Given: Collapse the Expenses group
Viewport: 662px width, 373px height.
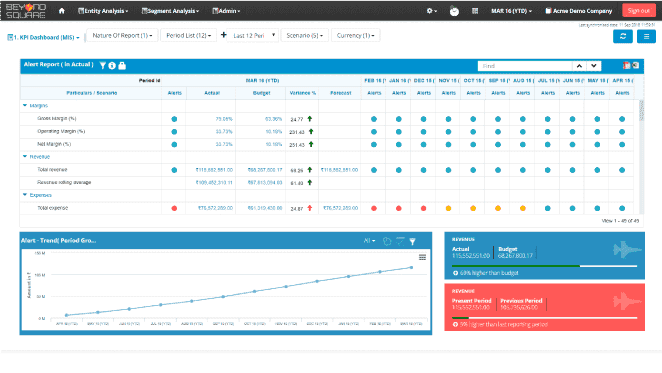Looking at the screenshot, I should point(25,195).
